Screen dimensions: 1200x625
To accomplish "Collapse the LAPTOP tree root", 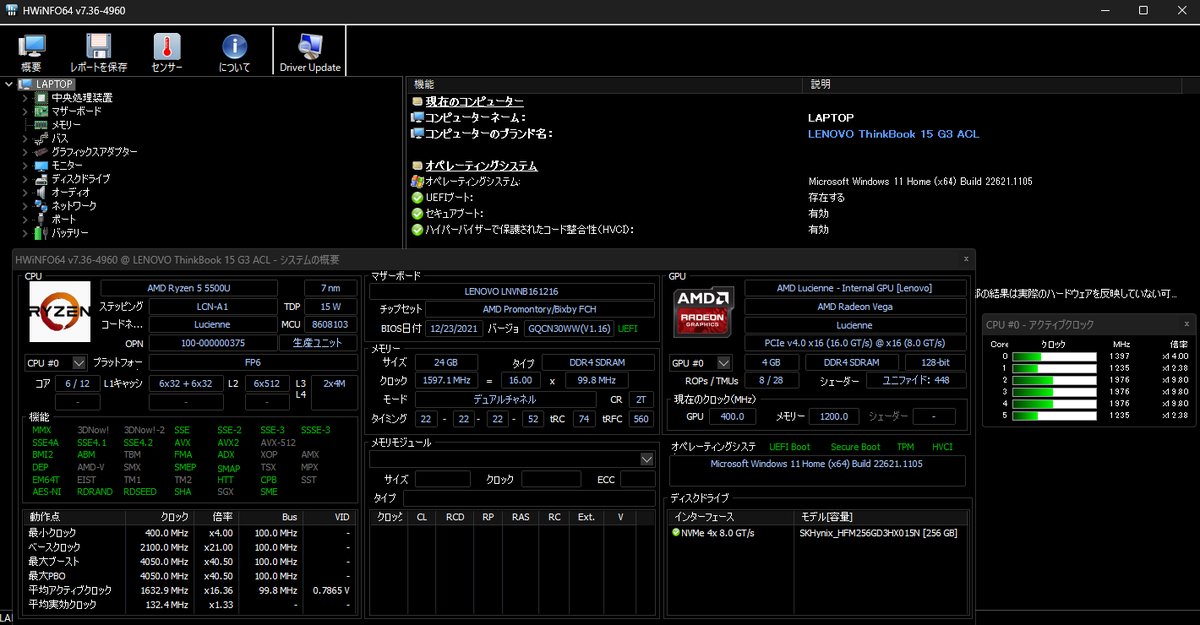I will pos(11,85).
